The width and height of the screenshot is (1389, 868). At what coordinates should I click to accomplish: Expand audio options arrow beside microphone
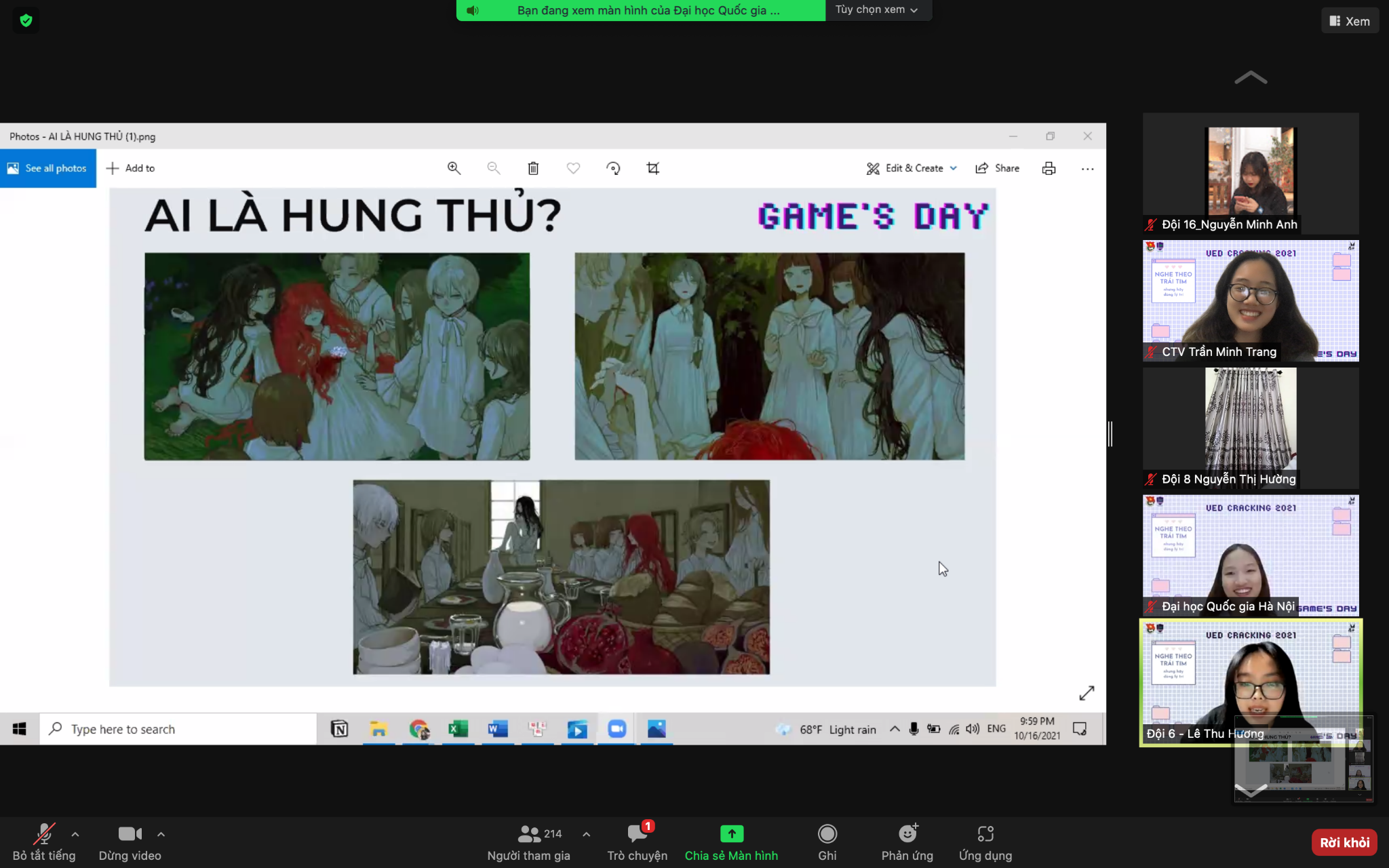pos(75,834)
